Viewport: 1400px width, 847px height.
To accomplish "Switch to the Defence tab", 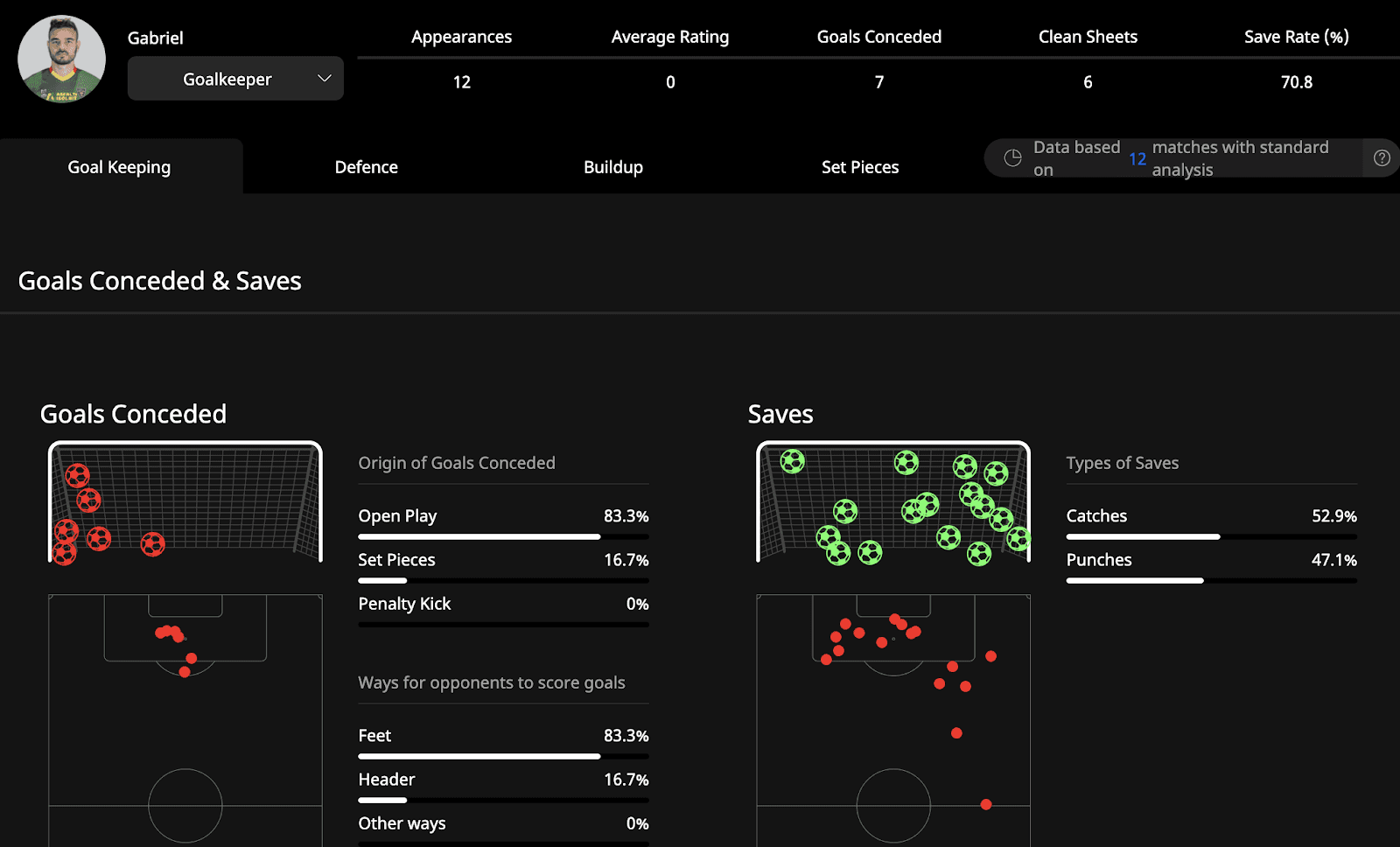I will point(366,166).
